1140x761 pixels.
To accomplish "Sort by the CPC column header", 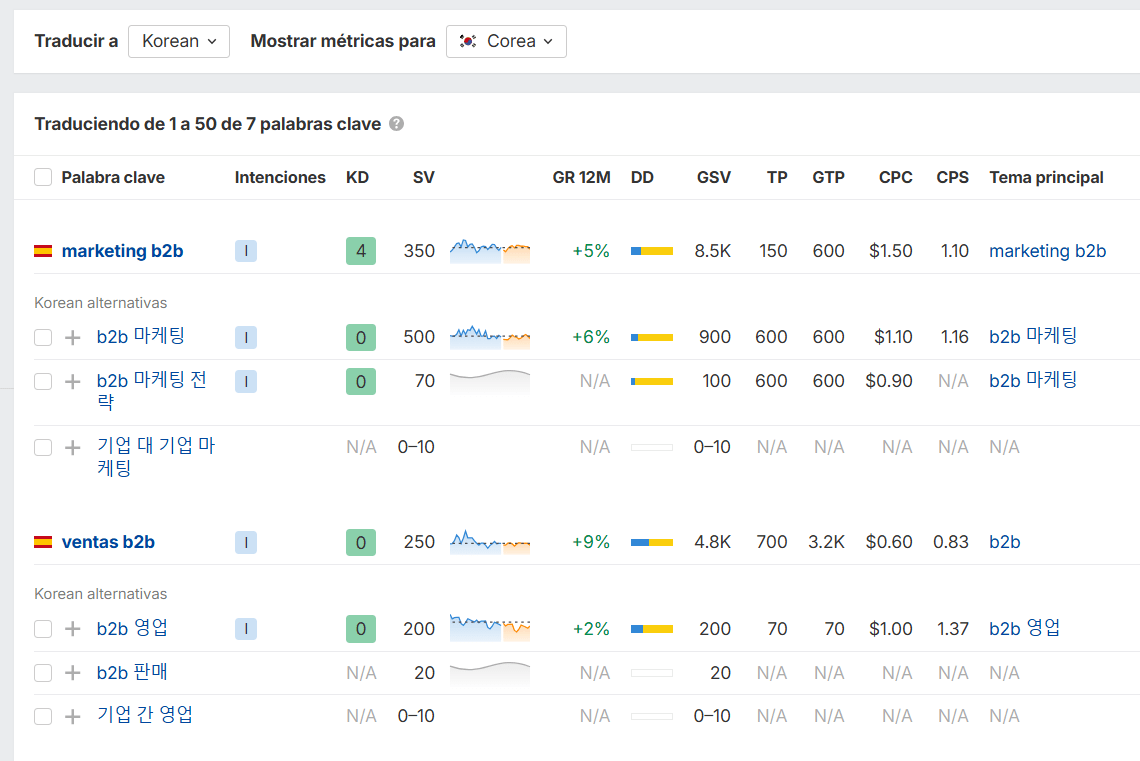I will pos(895,177).
